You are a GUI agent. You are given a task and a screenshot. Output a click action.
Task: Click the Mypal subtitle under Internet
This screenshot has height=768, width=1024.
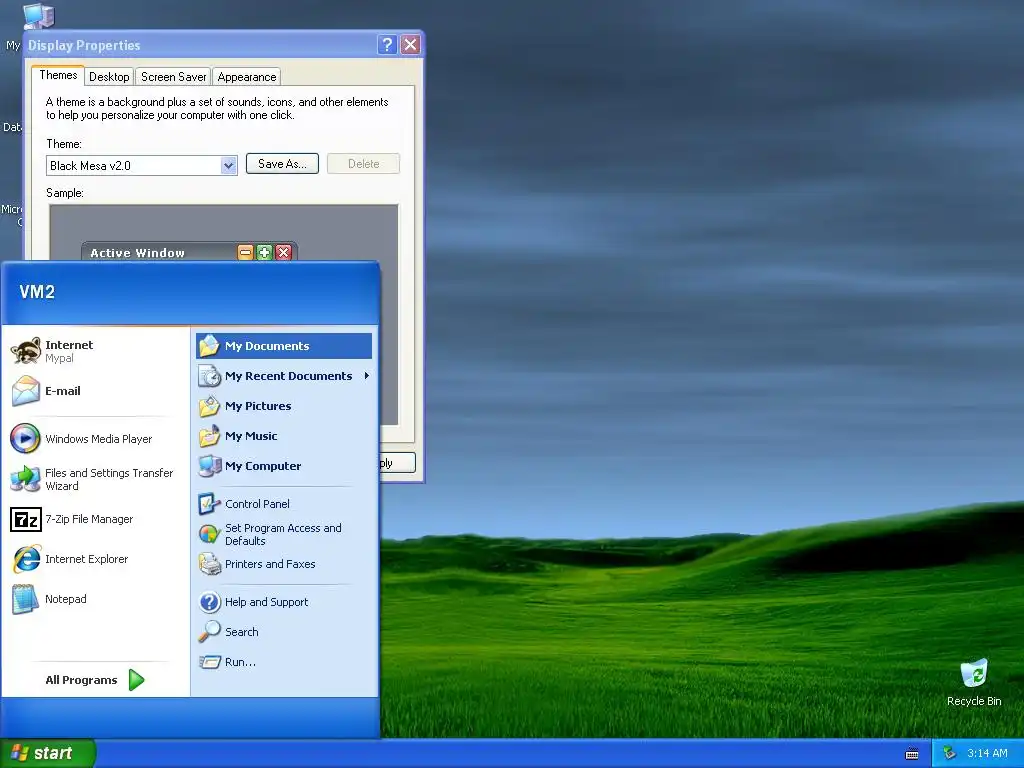[x=59, y=359]
